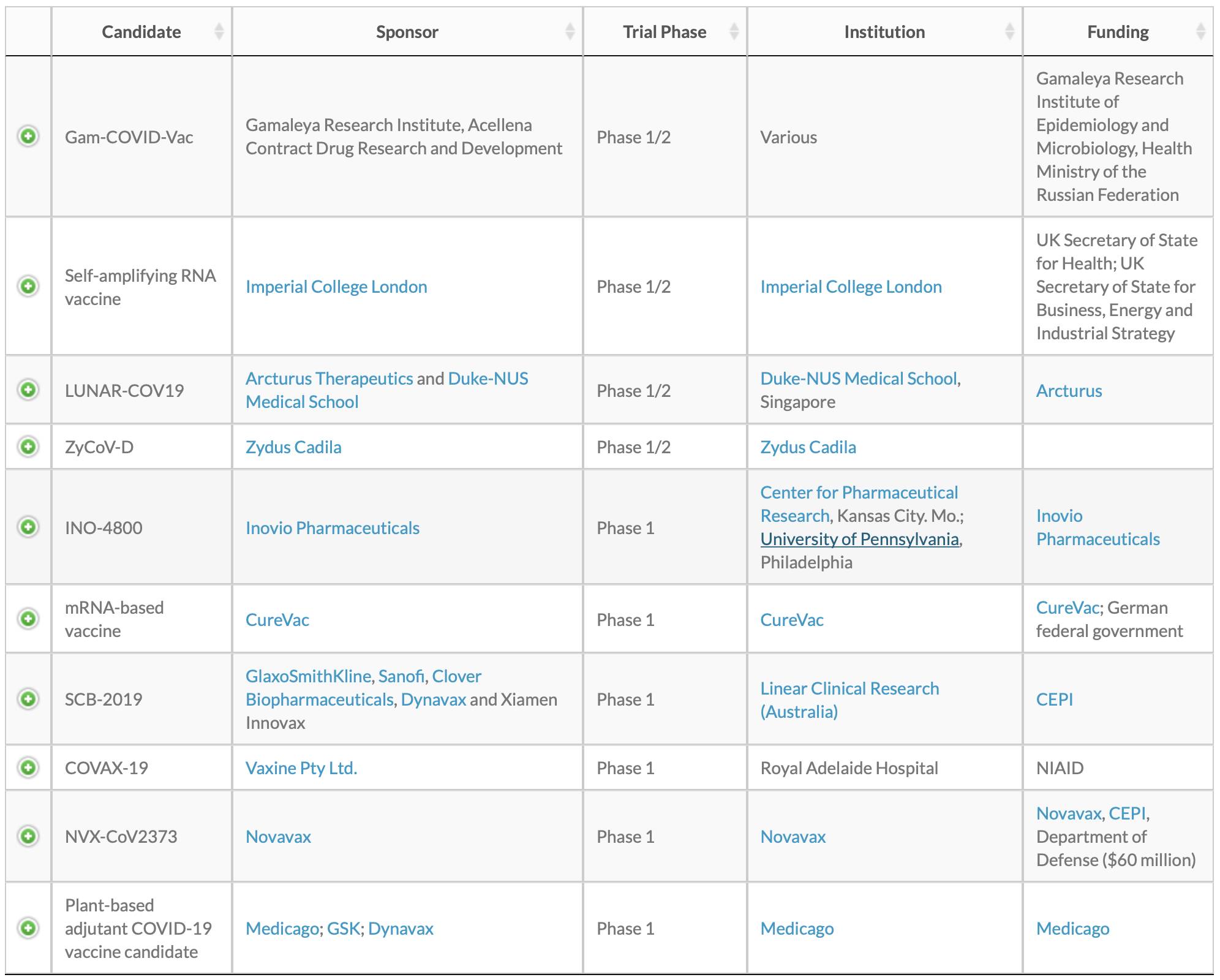Screen dimensions: 1220x980
Task: Click green plus icon beside INO-4800
Action: pyautogui.click(x=28, y=527)
